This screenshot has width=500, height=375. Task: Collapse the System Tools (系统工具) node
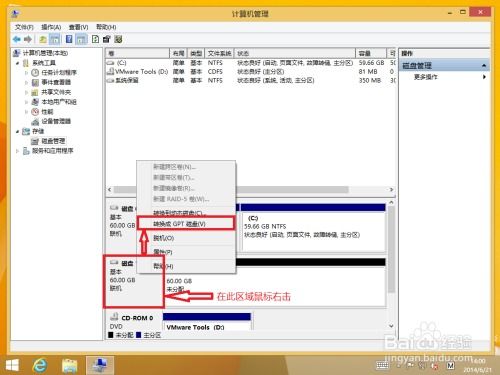[17, 63]
